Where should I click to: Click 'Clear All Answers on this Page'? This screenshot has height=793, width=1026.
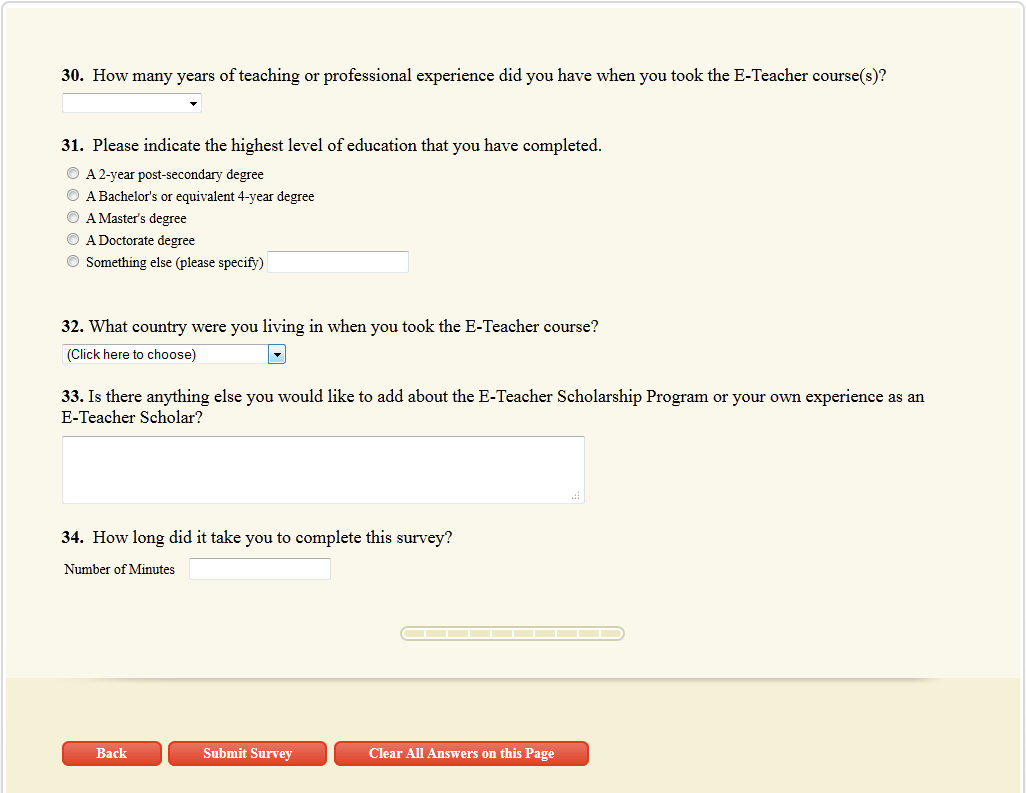pyautogui.click(x=461, y=753)
